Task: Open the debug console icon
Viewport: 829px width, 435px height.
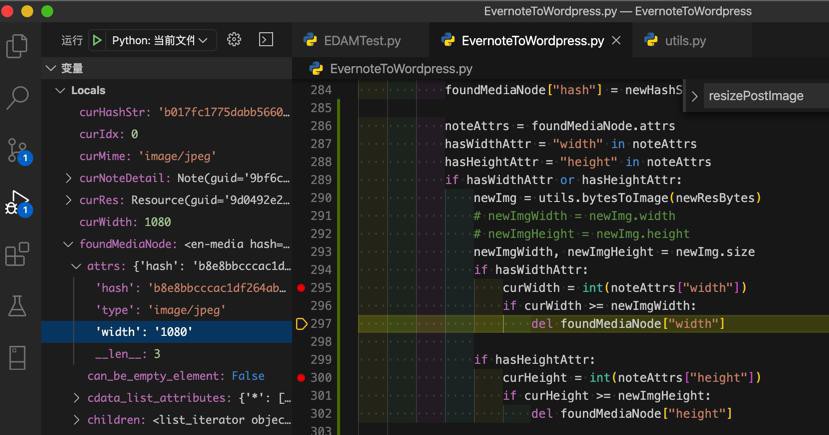Action: pyautogui.click(x=265, y=40)
